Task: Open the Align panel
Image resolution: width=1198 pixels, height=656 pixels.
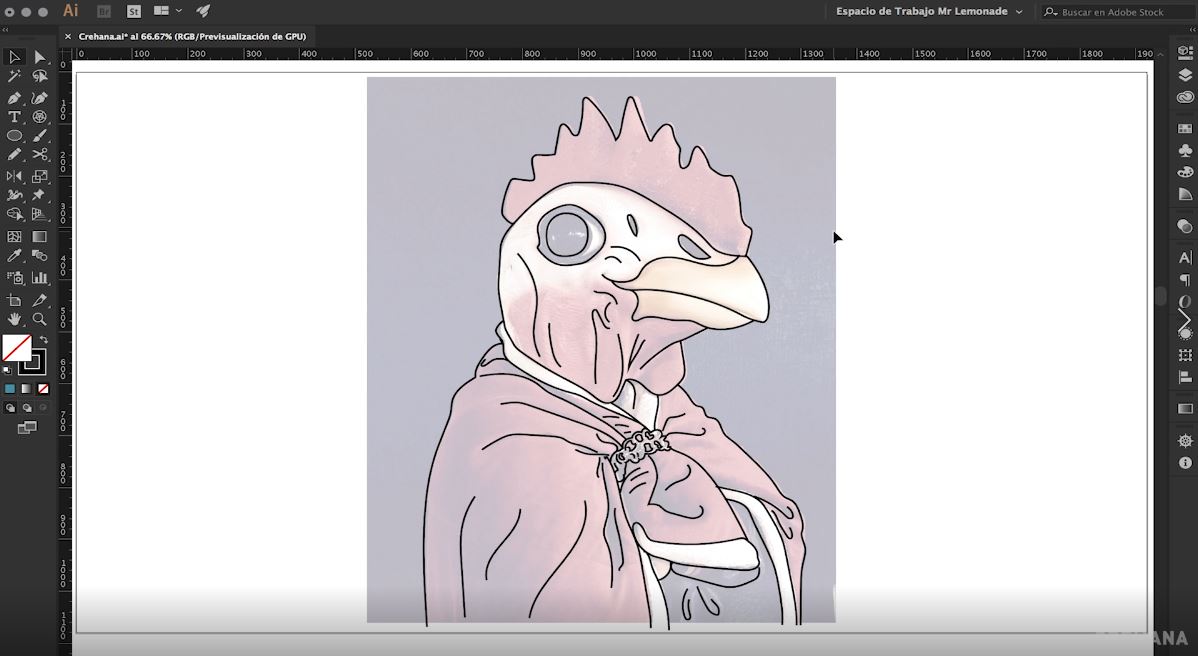Action: tap(1185, 377)
